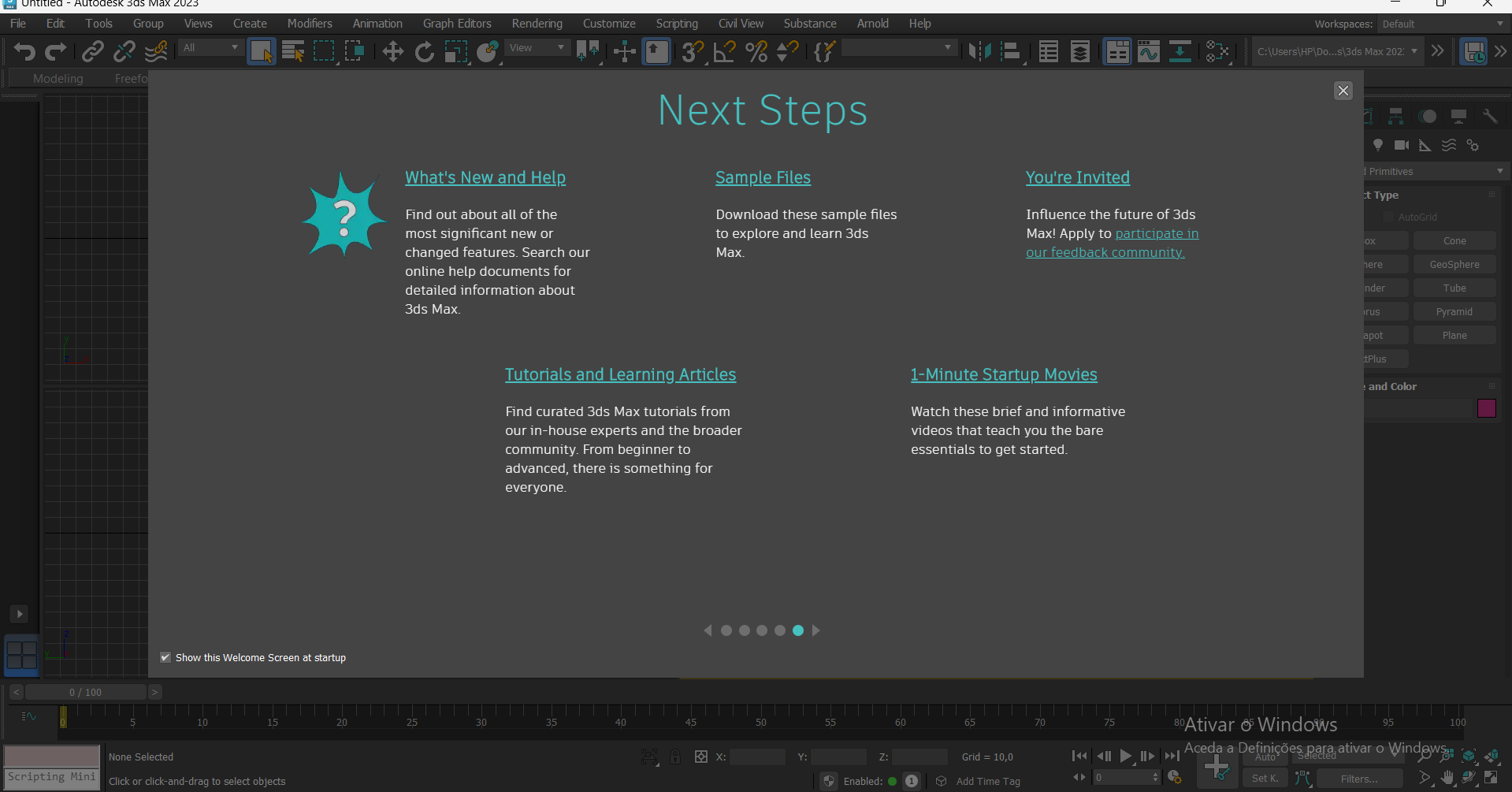This screenshot has width=1512, height=792.
Task: Activate the Unlink Selection tool
Action: [124, 52]
